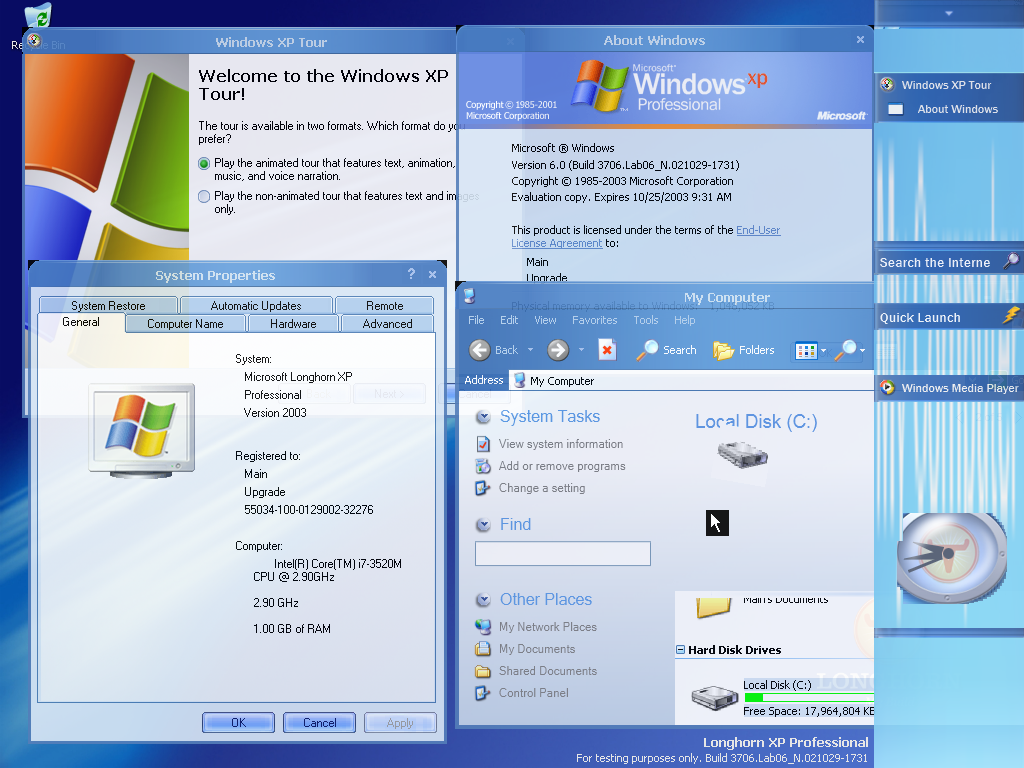
Task: Select Local Disk (C:) drive icon in list
Action: click(715, 697)
